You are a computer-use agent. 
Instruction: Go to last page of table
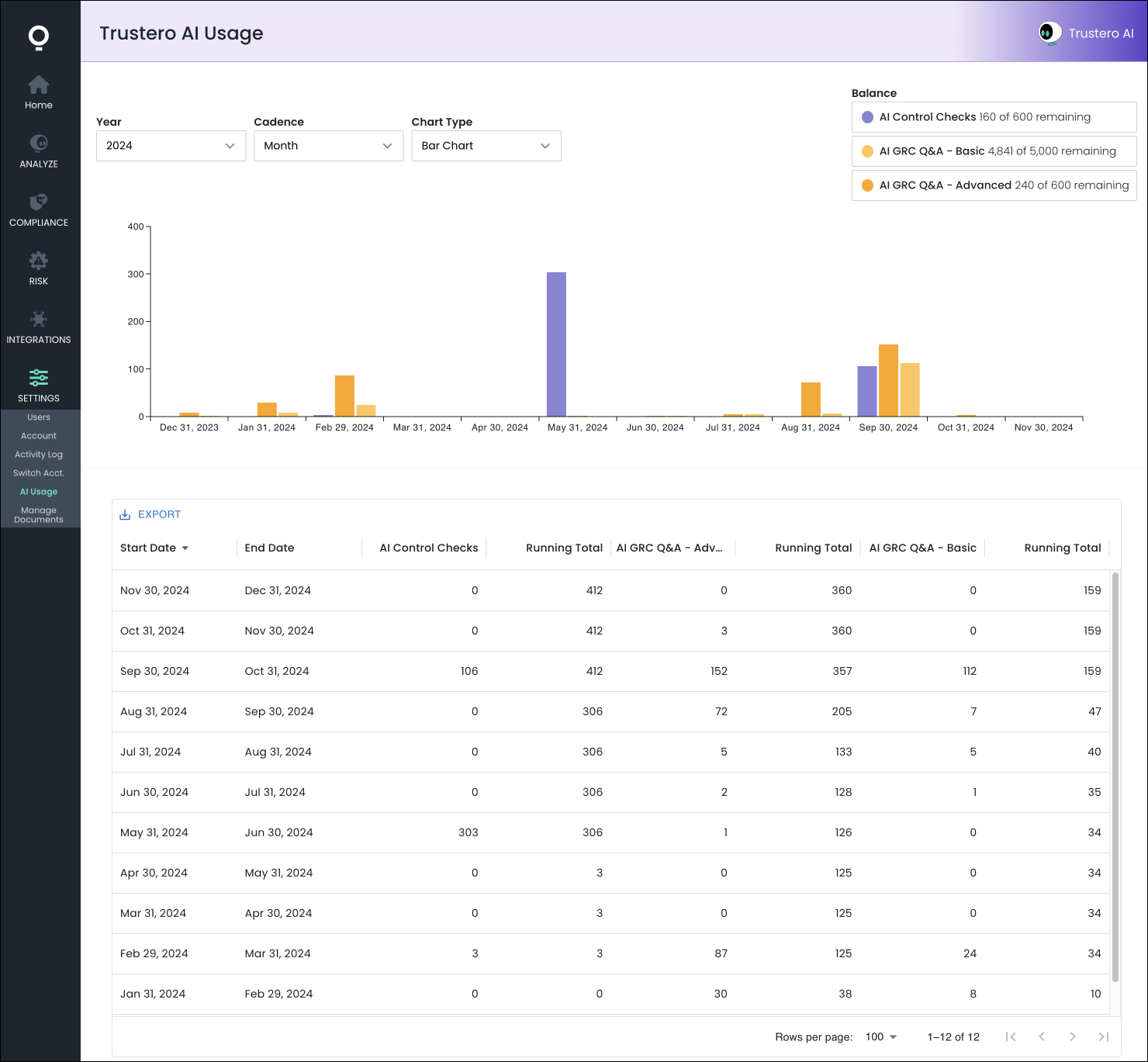1104,1036
